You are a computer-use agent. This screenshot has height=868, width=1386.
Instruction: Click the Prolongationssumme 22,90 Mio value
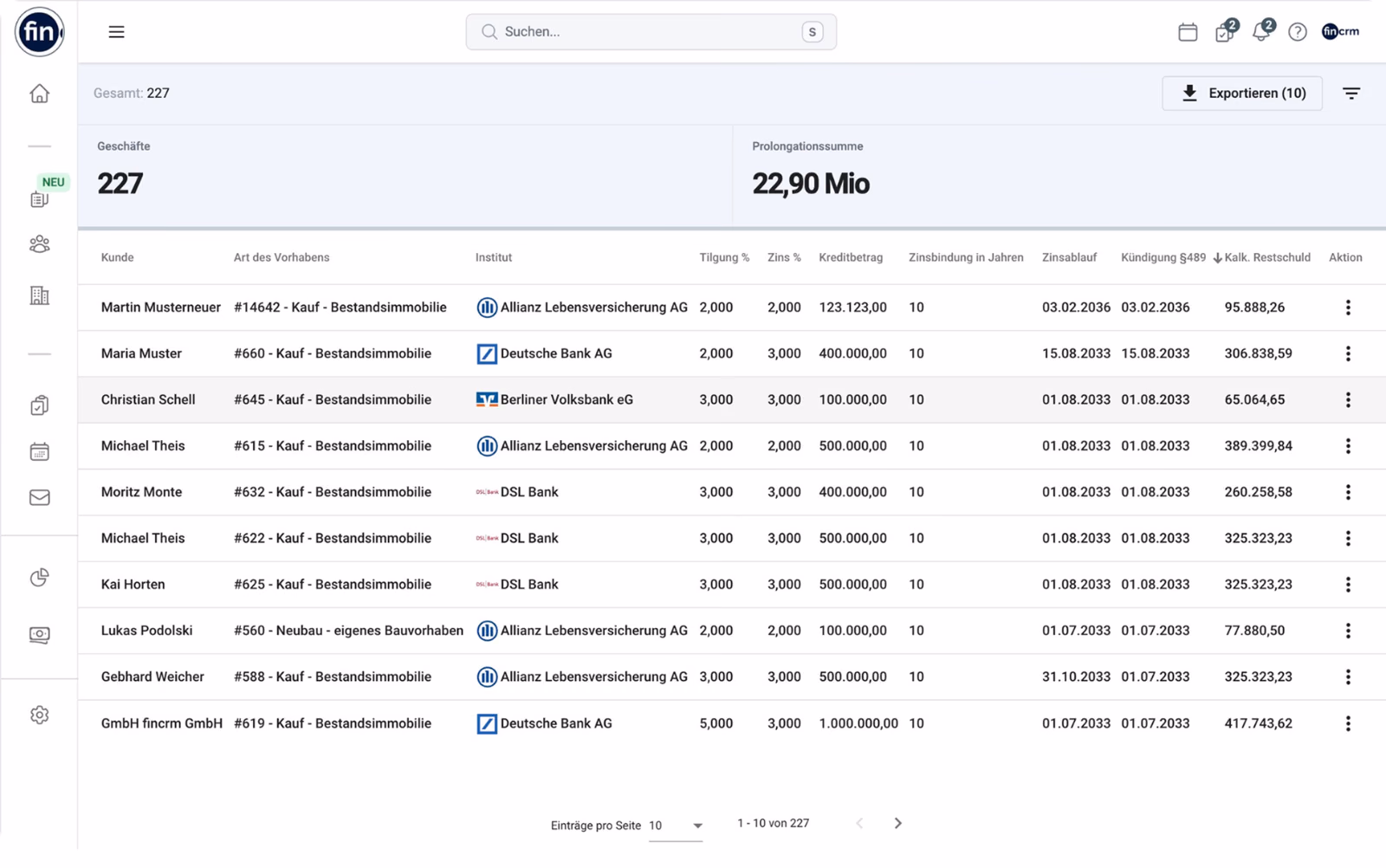click(x=811, y=184)
